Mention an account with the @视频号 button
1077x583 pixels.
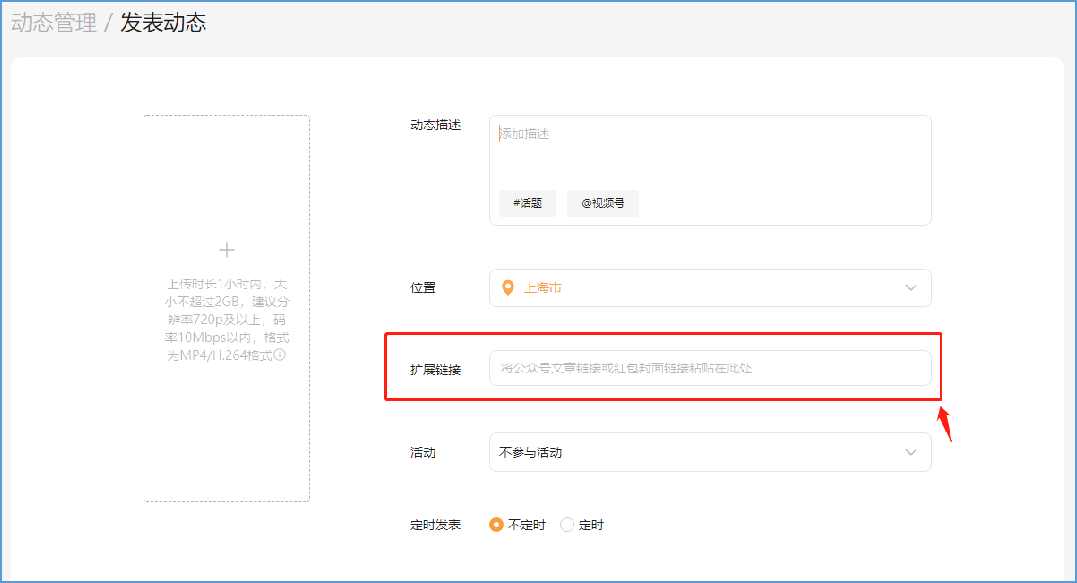pos(602,203)
